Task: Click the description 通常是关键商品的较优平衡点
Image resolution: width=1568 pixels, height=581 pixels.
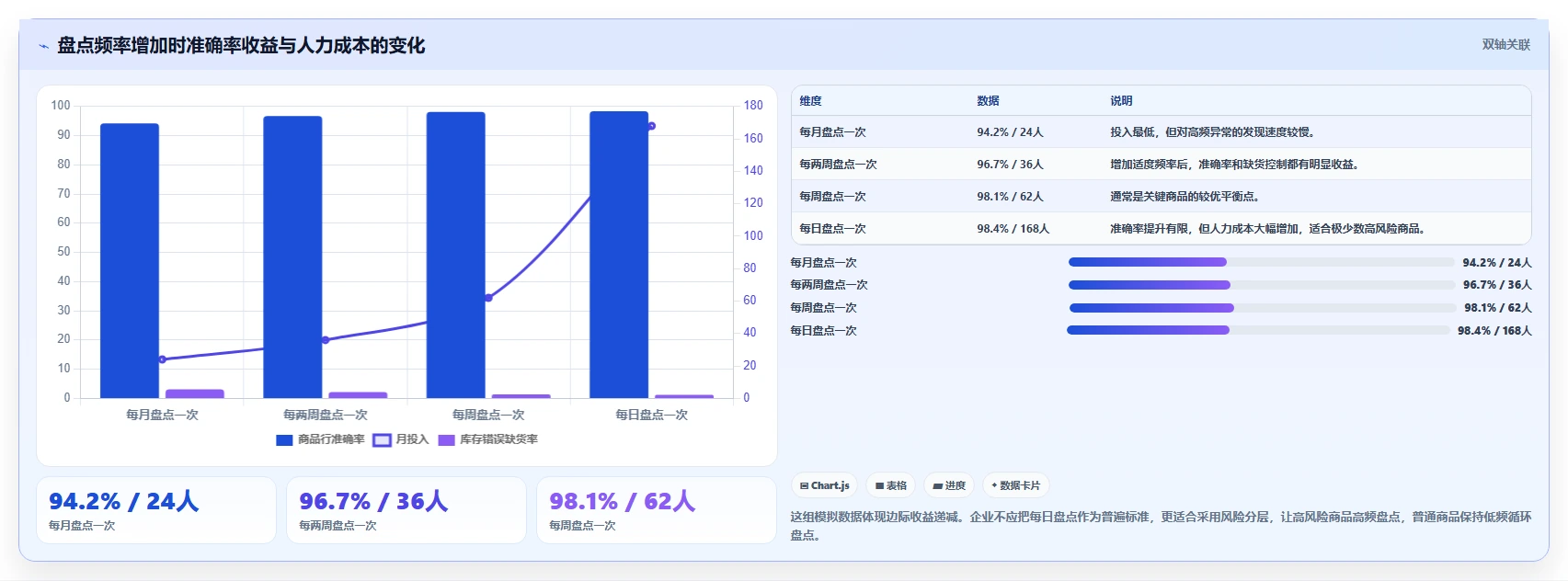Action: tap(1185, 197)
